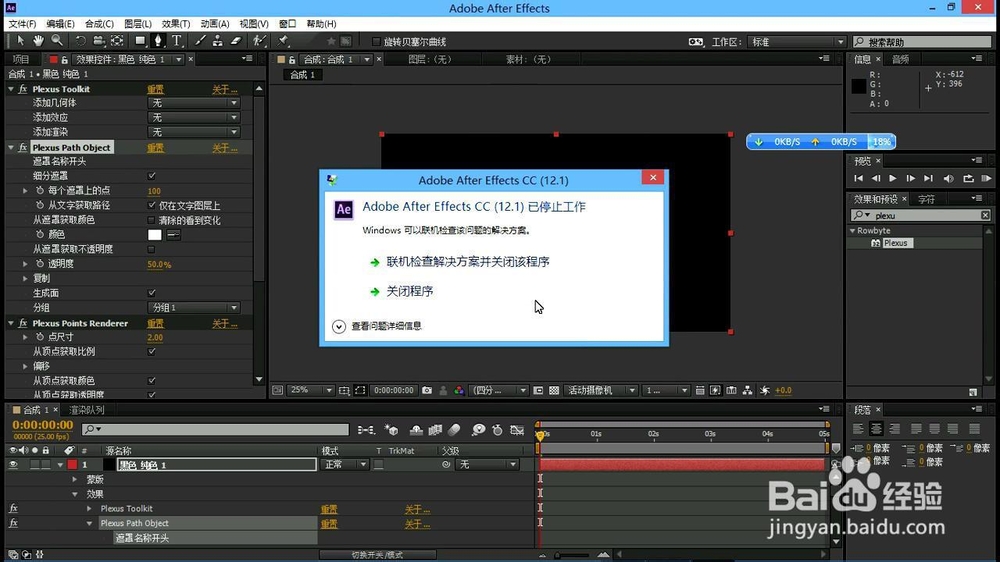This screenshot has height=562, width=1000.
Task: Switch to 渲染队列 tab
Action: (87, 410)
